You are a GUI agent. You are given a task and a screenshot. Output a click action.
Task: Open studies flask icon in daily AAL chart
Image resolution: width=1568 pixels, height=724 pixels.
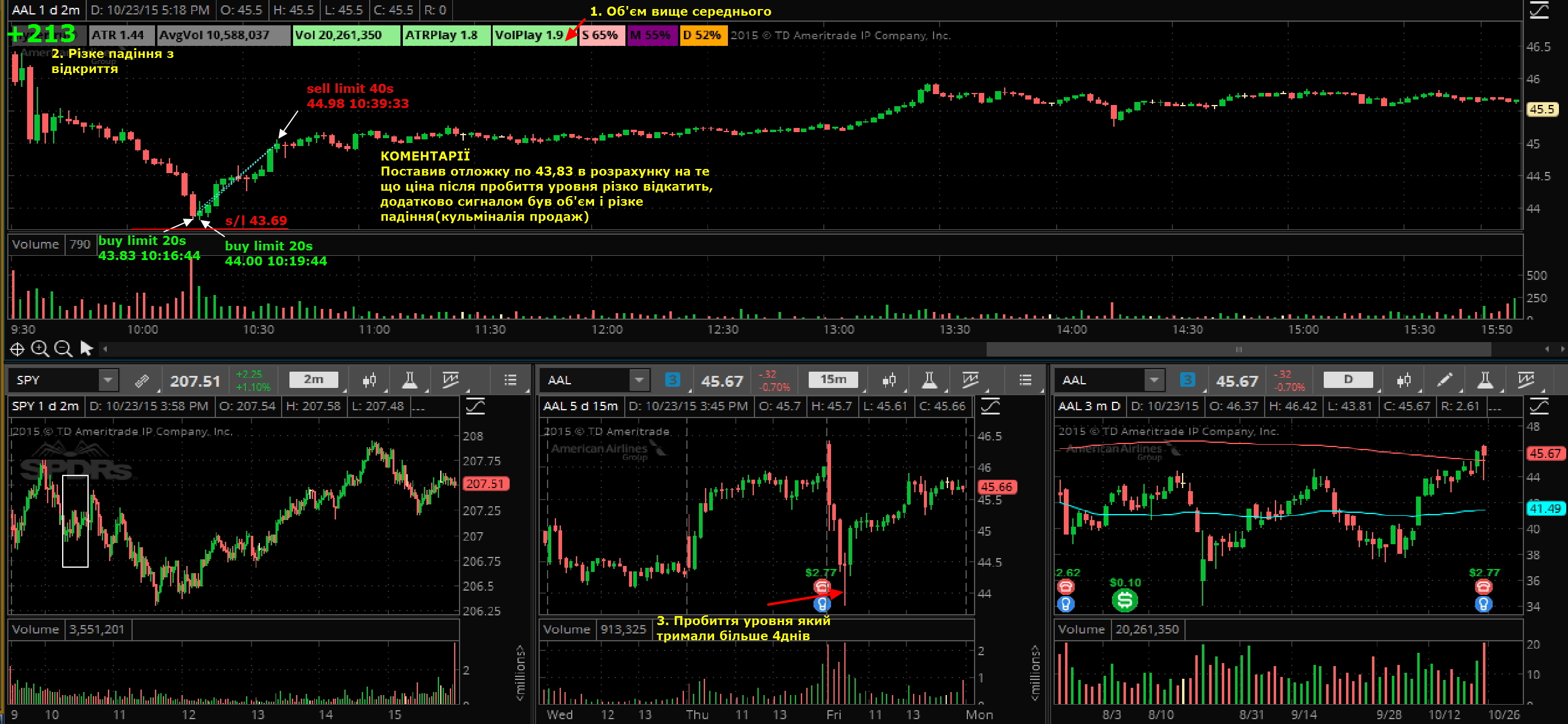[1485, 381]
